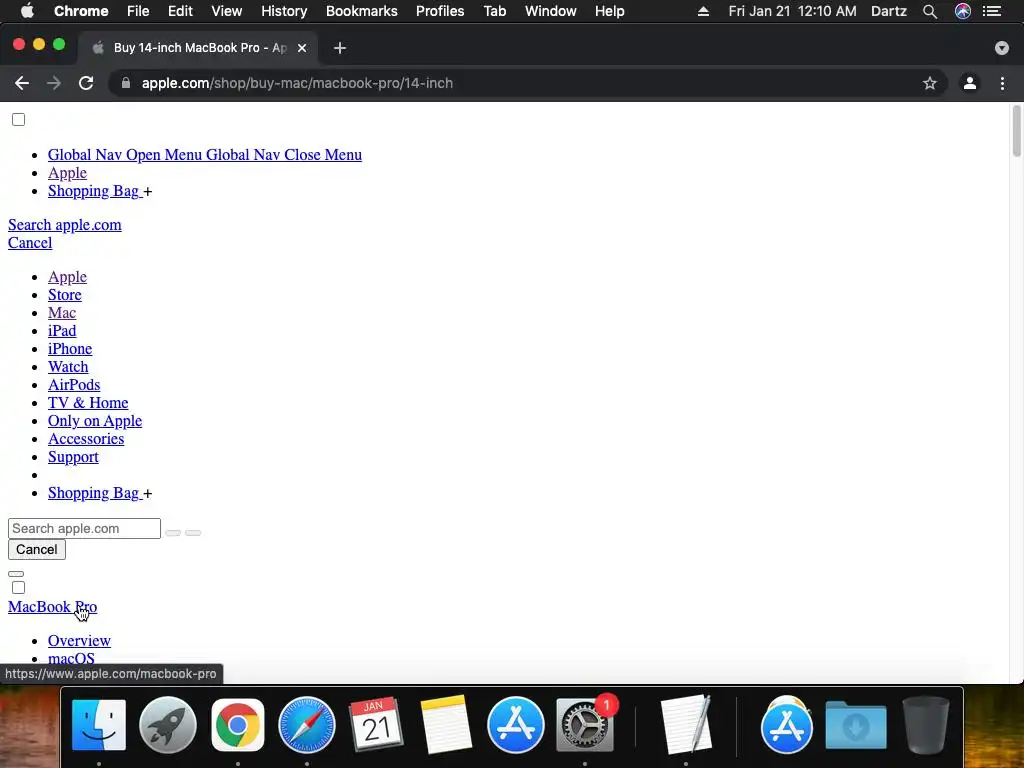The height and width of the screenshot is (768, 1024).
Task: Open the Chrome application menu
Action: point(81,11)
